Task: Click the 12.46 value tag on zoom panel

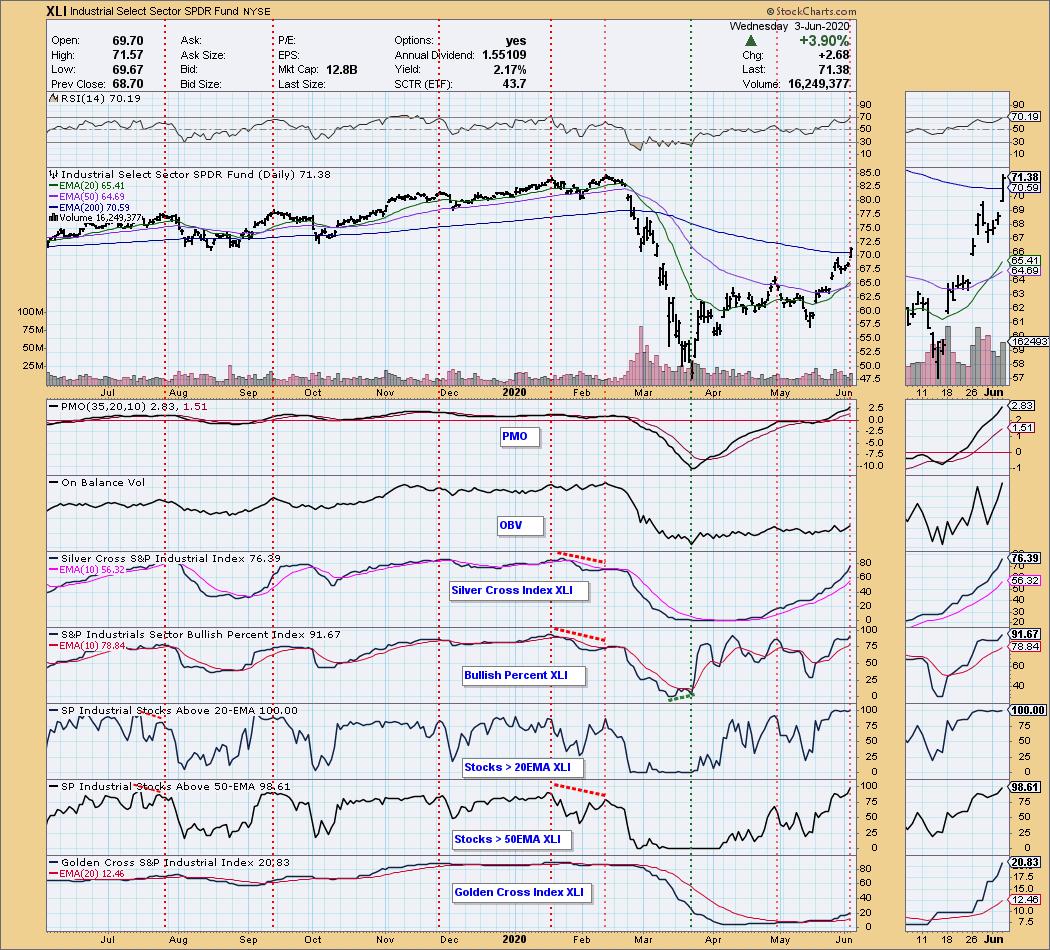Action: (1025, 900)
